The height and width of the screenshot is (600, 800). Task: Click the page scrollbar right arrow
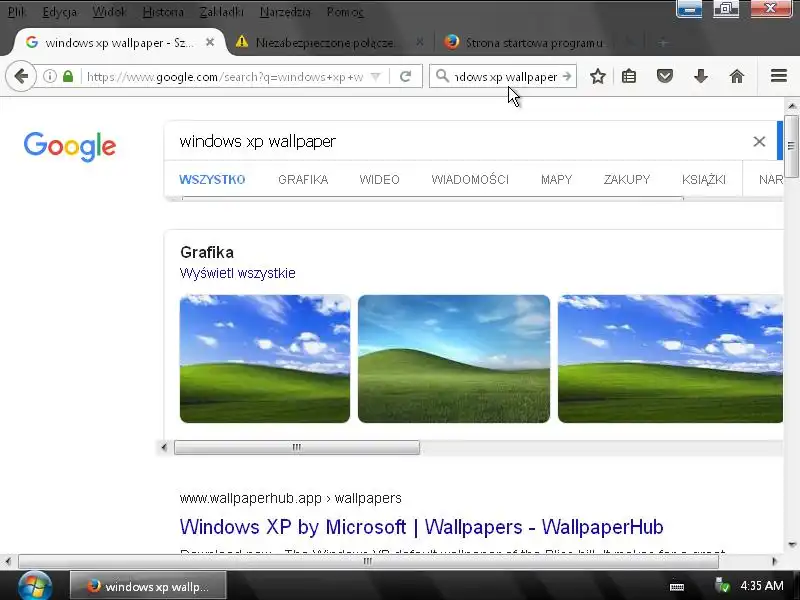774,562
